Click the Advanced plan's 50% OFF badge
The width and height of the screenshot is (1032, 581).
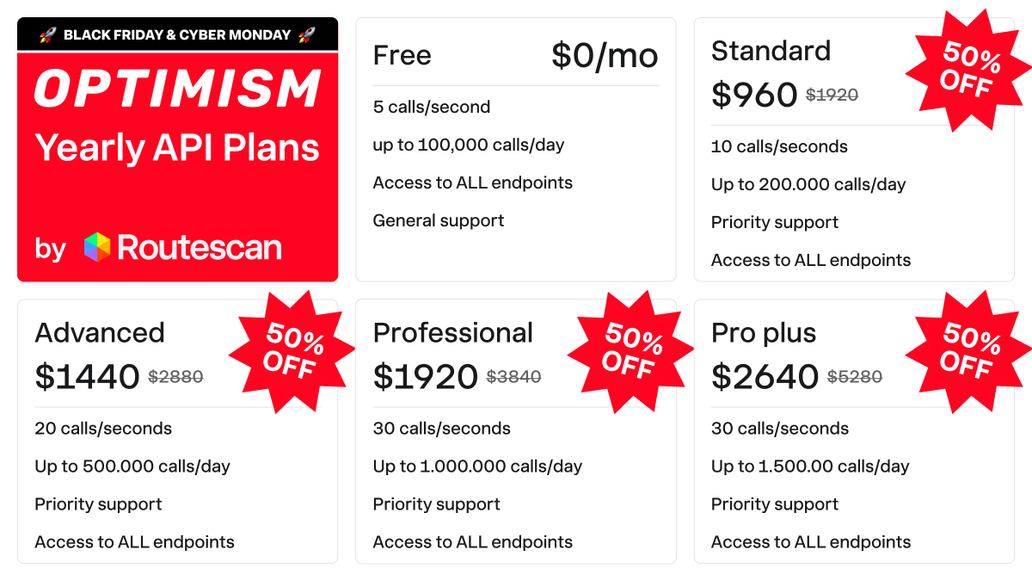point(291,352)
